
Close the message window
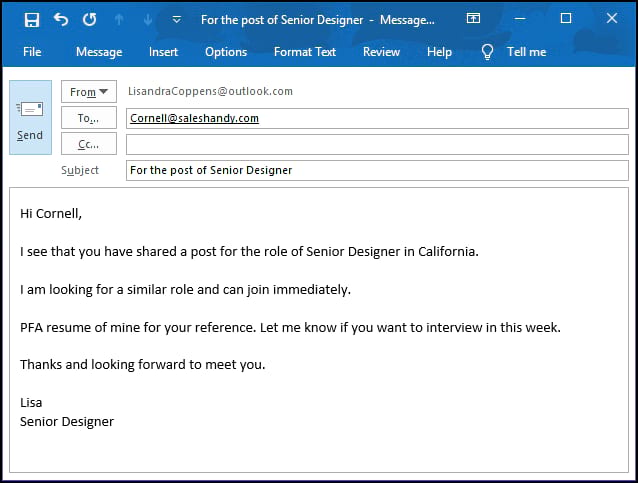tap(612, 18)
